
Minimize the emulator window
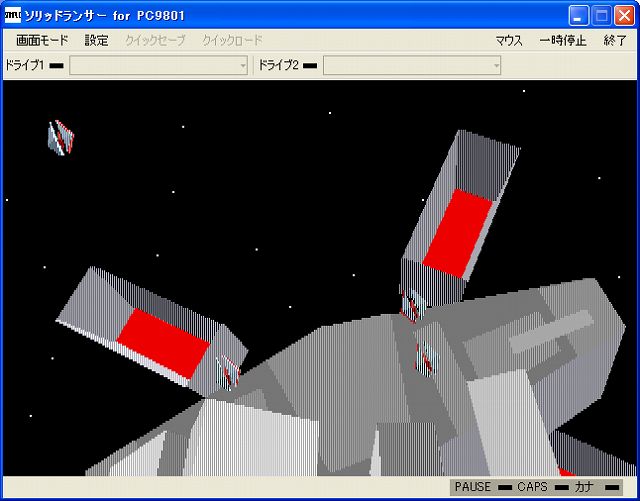(578, 16)
